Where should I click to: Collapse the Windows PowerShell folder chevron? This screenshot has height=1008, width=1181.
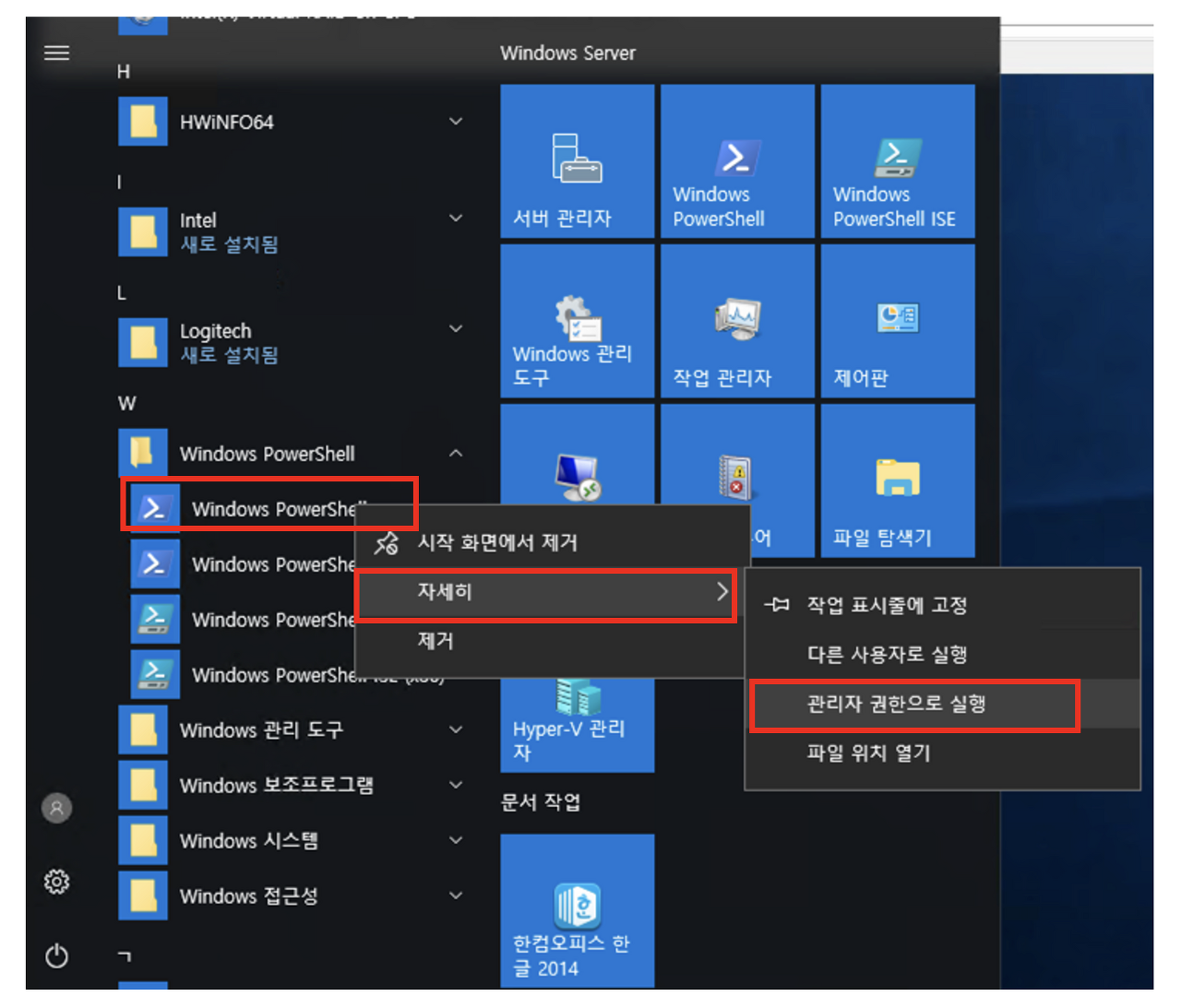456,453
